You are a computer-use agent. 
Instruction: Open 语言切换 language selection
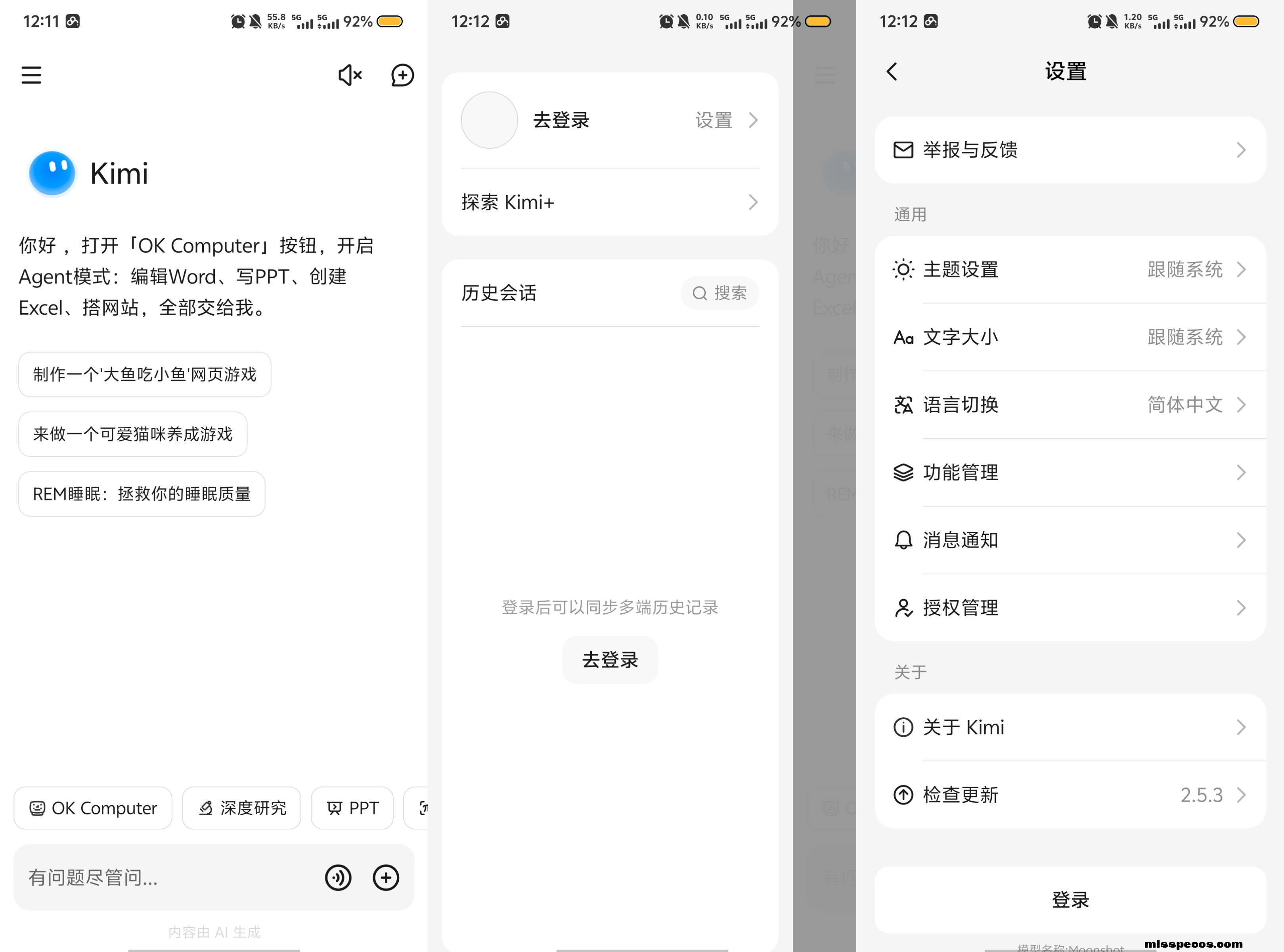[x=1070, y=404]
